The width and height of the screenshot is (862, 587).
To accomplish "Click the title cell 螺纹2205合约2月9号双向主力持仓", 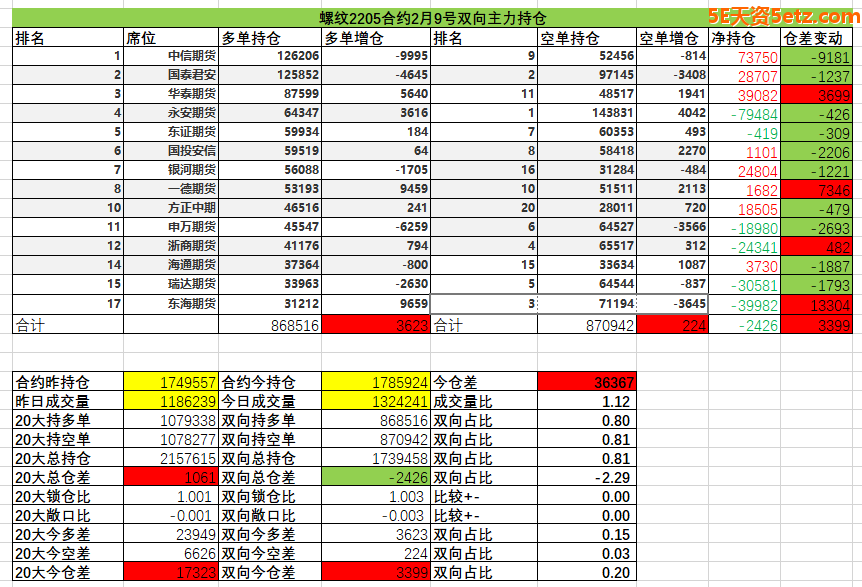I will click(x=430, y=19).
